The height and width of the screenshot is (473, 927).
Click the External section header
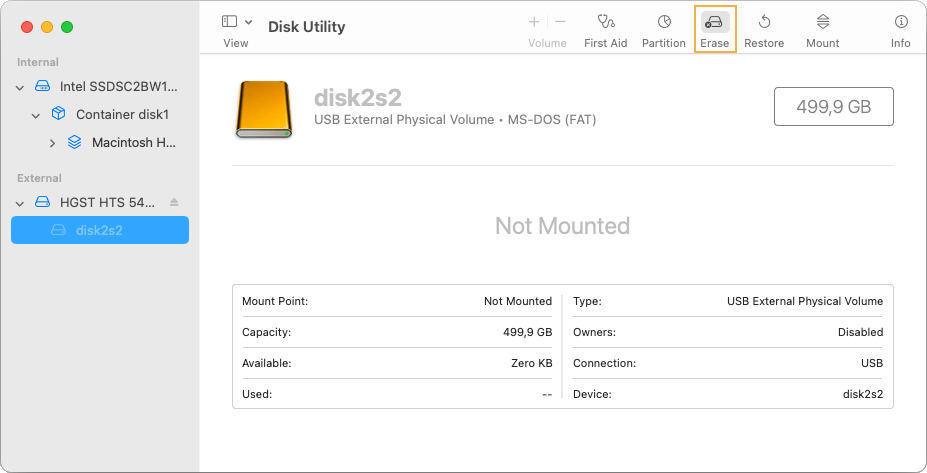click(x=39, y=178)
